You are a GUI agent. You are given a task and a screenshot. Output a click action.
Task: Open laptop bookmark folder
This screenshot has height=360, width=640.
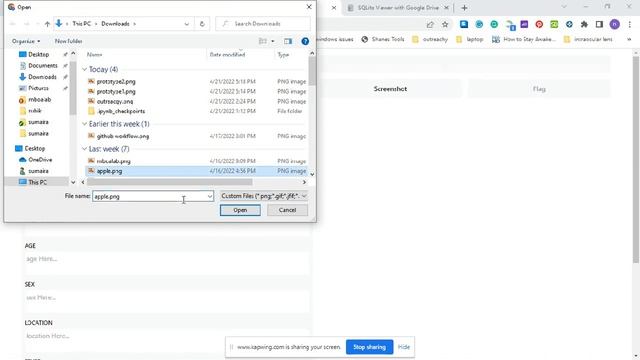469,40
